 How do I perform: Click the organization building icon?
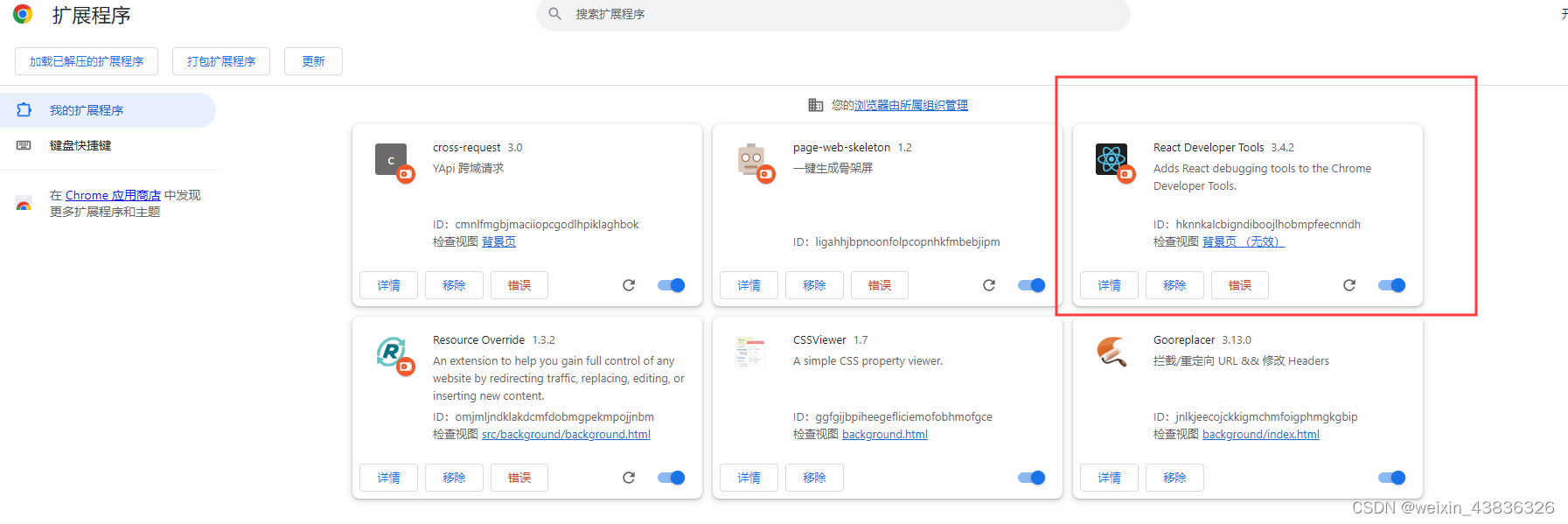[815, 105]
